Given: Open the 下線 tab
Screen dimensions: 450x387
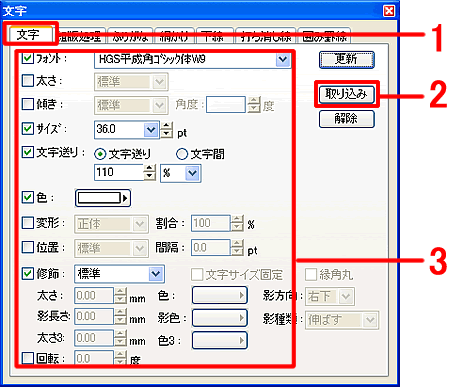Looking at the screenshot, I should (215, 36).
